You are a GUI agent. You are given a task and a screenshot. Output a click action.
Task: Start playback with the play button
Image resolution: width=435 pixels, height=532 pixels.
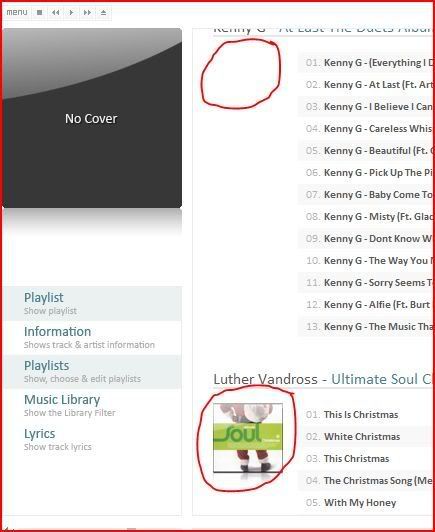coord(71,13)
